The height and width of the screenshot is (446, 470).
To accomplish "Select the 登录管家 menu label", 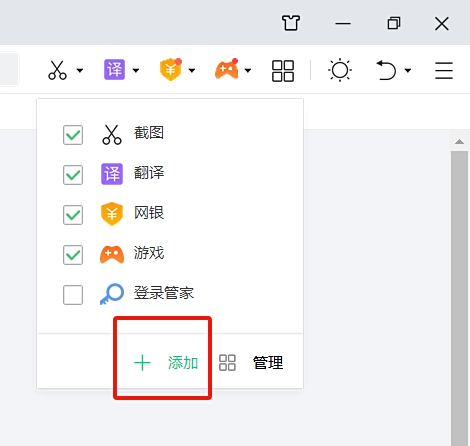I will coord(164,293).
